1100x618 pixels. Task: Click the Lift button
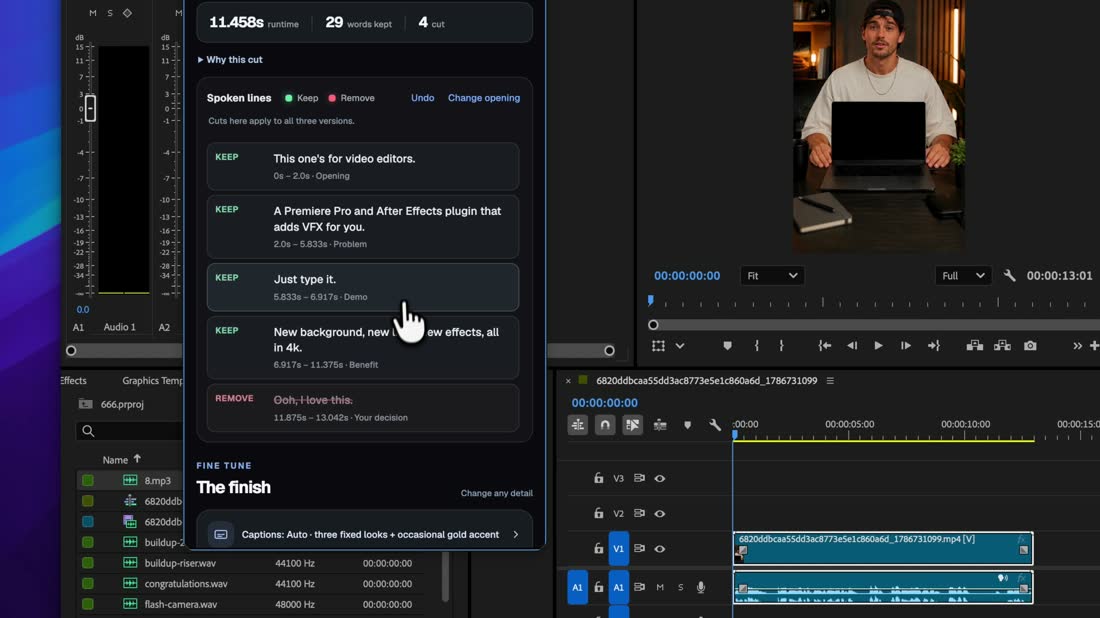coord(974,346)
